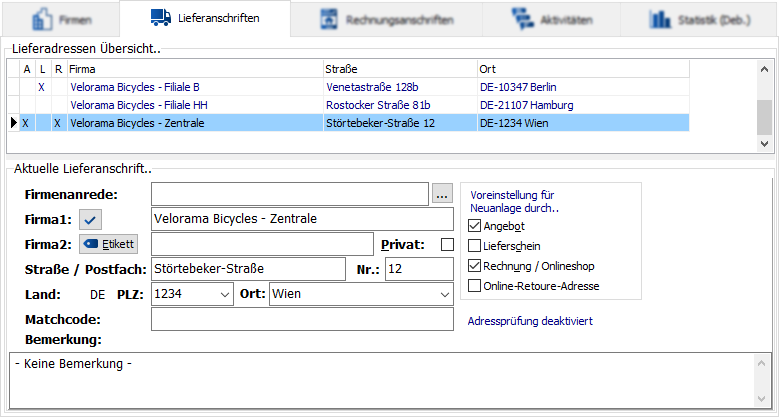The height and width of the screenshot is (417, 779).
Task: Click the Bemerkung text area
Action: [x=382, y=380]
